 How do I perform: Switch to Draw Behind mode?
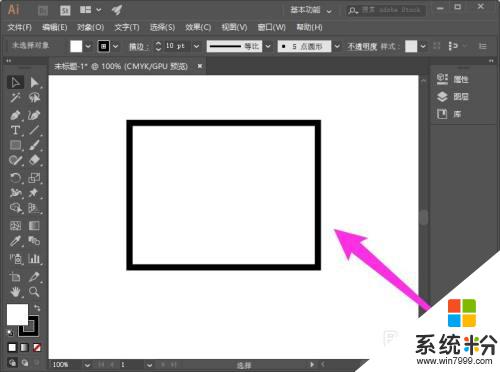click(x=25, y=363)
